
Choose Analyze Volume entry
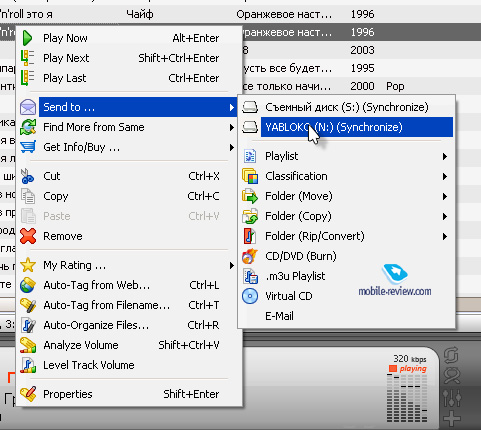129,345
